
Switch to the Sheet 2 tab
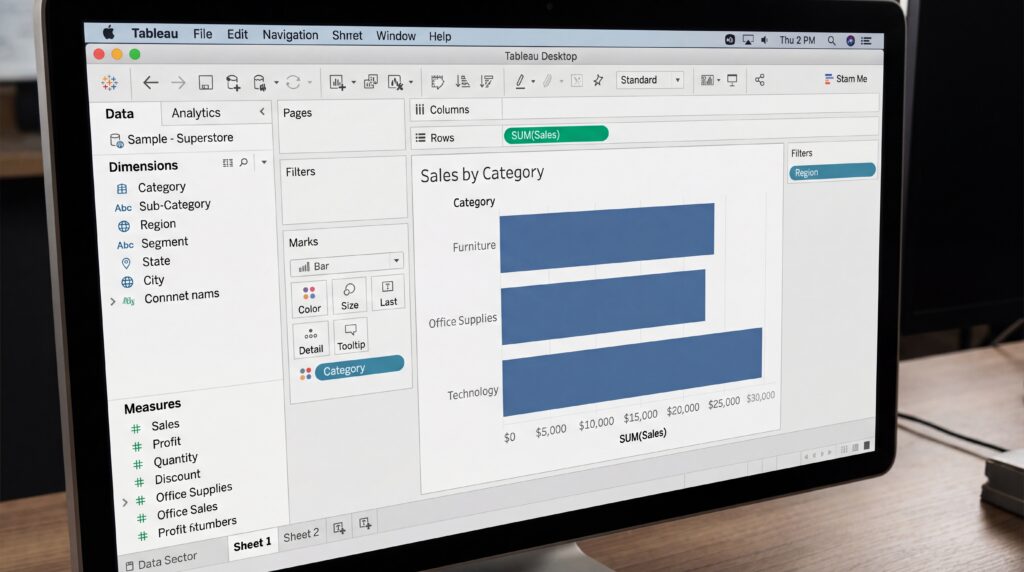point(301,535)
